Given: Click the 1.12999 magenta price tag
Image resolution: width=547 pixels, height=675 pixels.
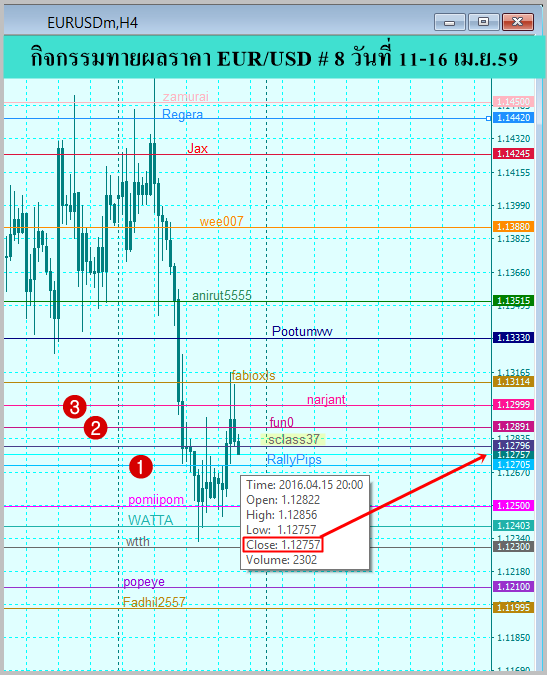Looking at the screenshot, I should click(x=513, y=405).
